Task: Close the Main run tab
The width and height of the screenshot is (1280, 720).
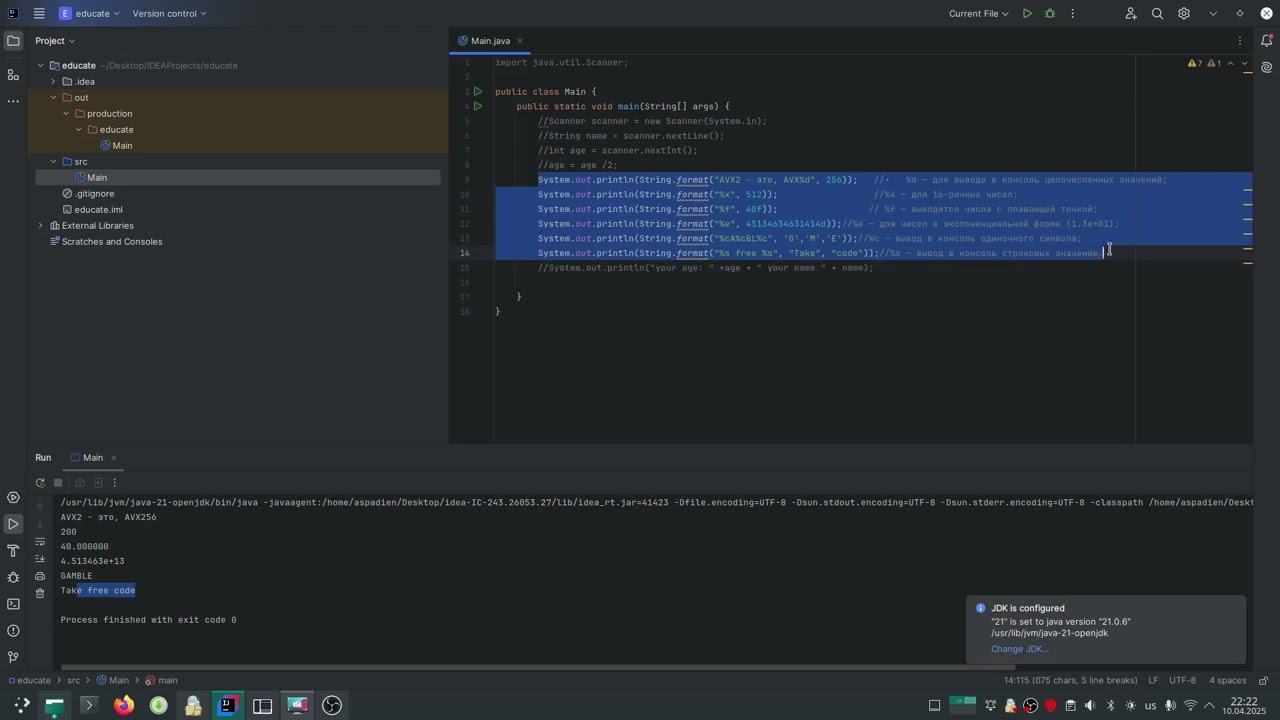Action: click(113, 458)
